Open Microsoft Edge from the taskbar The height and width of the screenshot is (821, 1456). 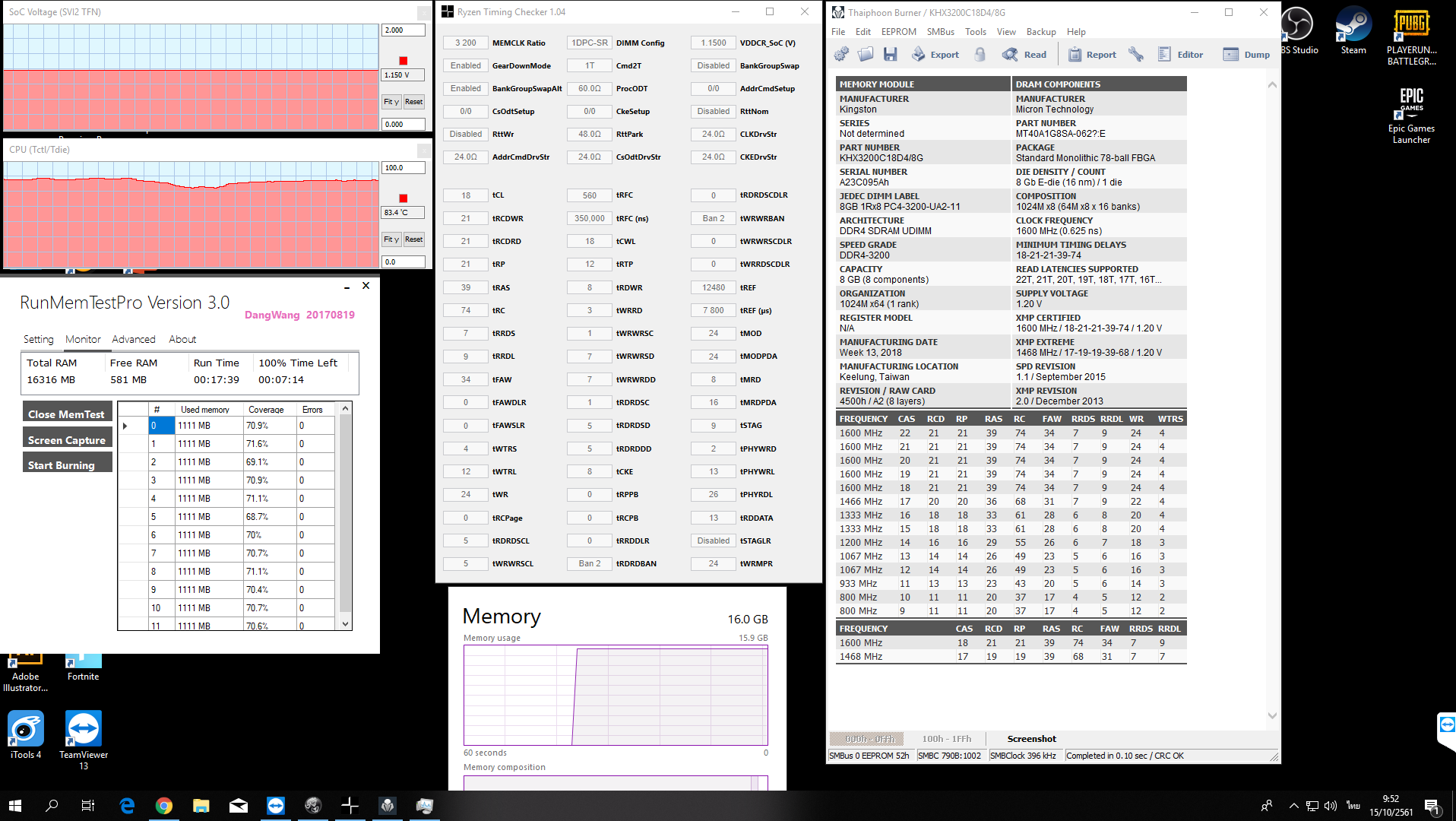(x=127, y=806)
